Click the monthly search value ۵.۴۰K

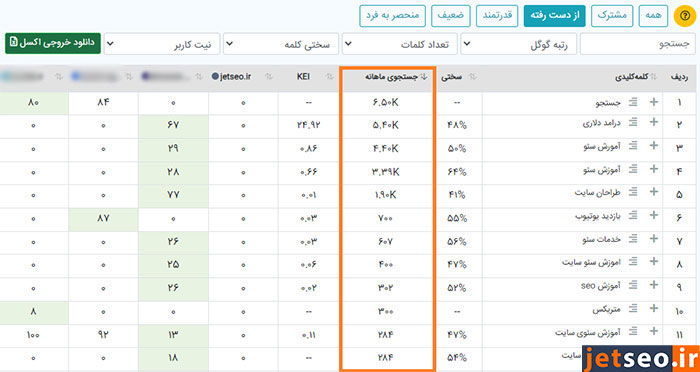(x=385, y=125)
